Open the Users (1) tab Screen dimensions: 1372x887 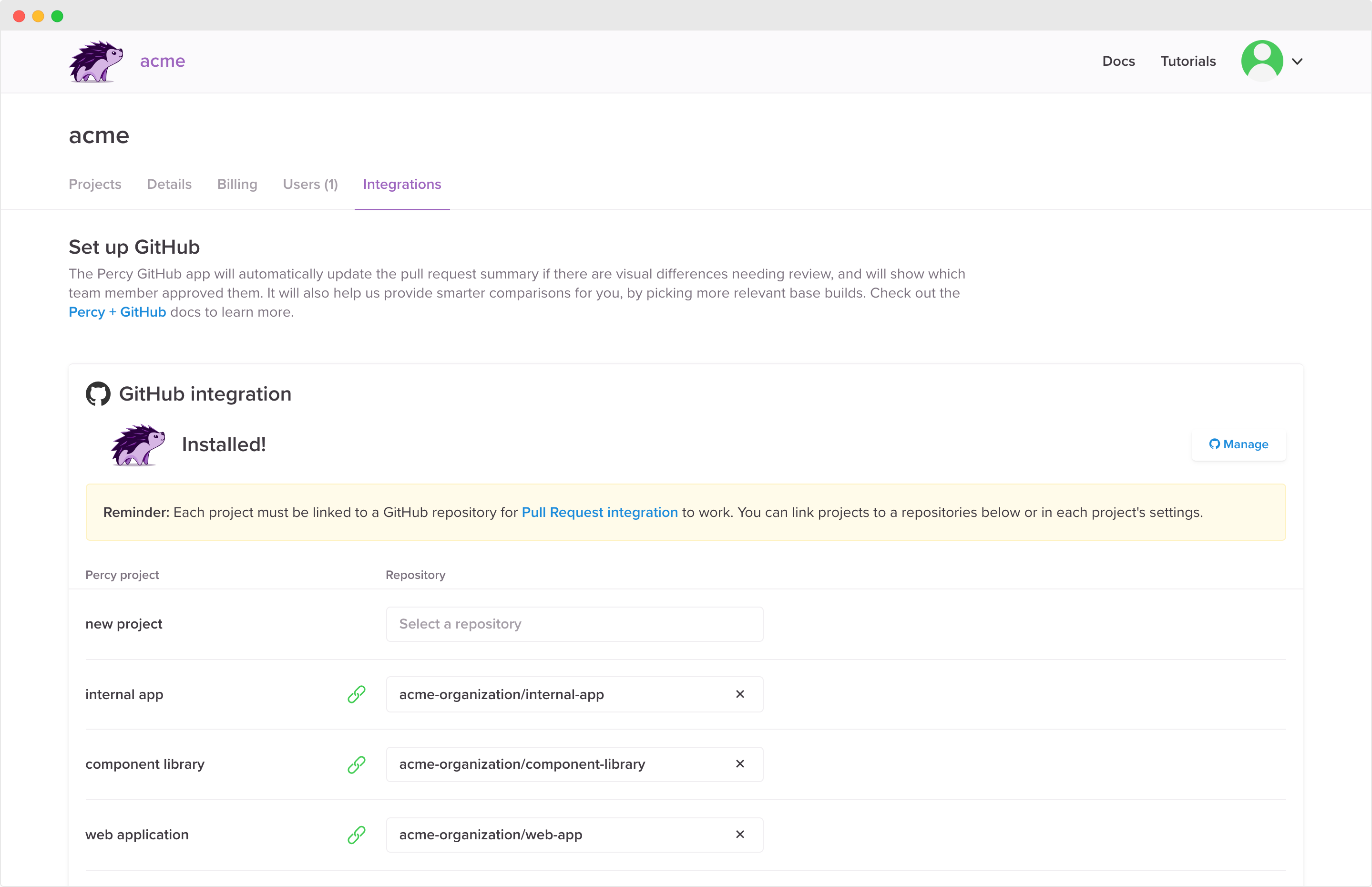click(x=310, y=184)
